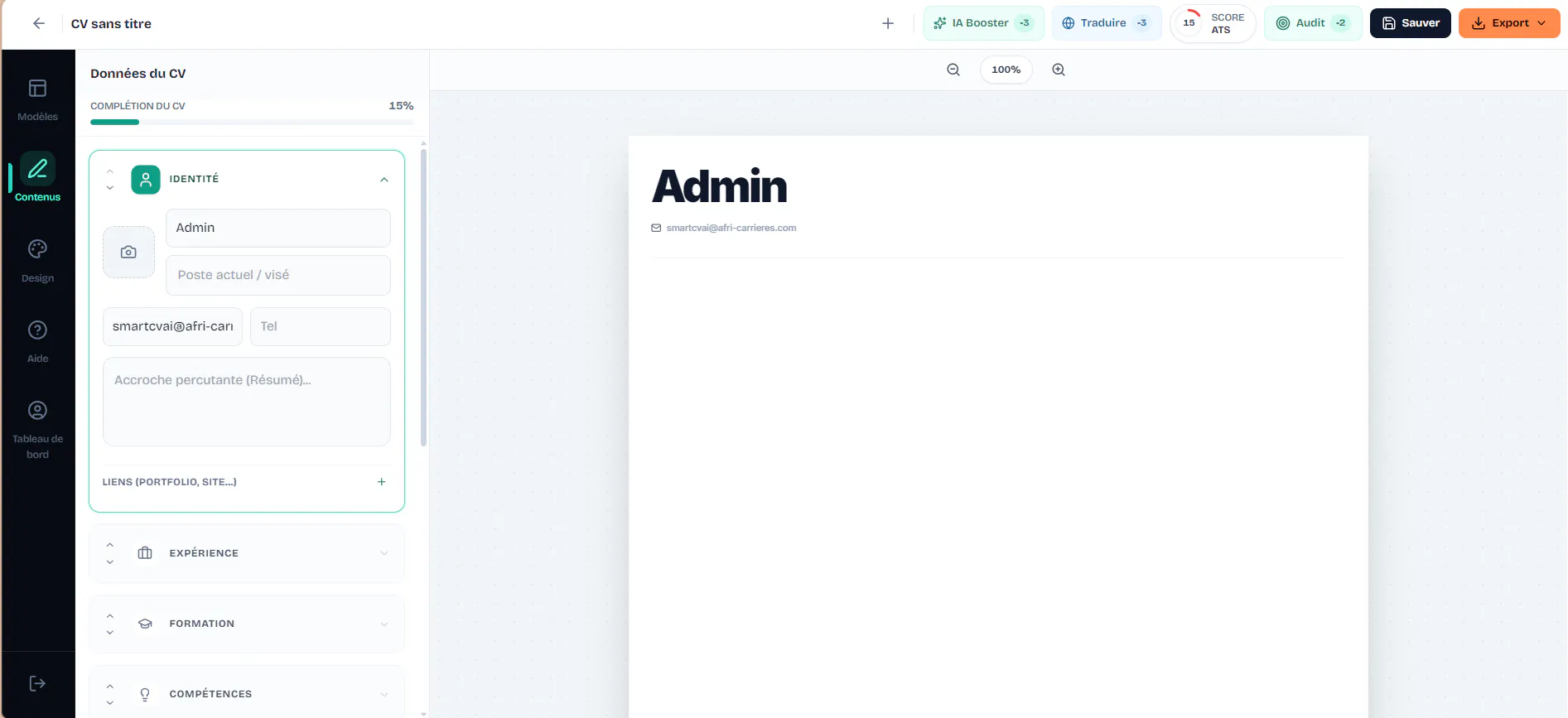The height and width of the screenshot is (718, 1568).
Task: Expand the Expérience section
Action: [x=384, y=553]
